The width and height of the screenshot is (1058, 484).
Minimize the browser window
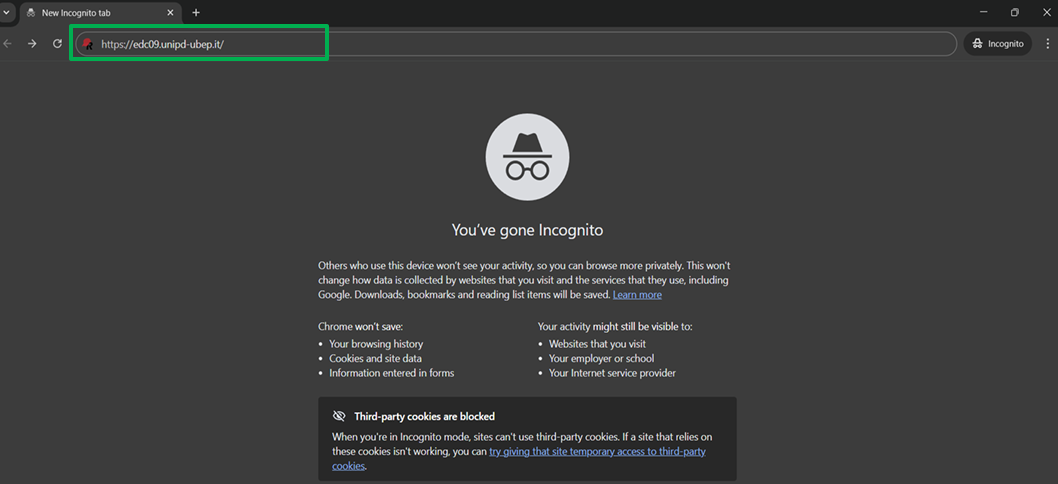(982, 13)
